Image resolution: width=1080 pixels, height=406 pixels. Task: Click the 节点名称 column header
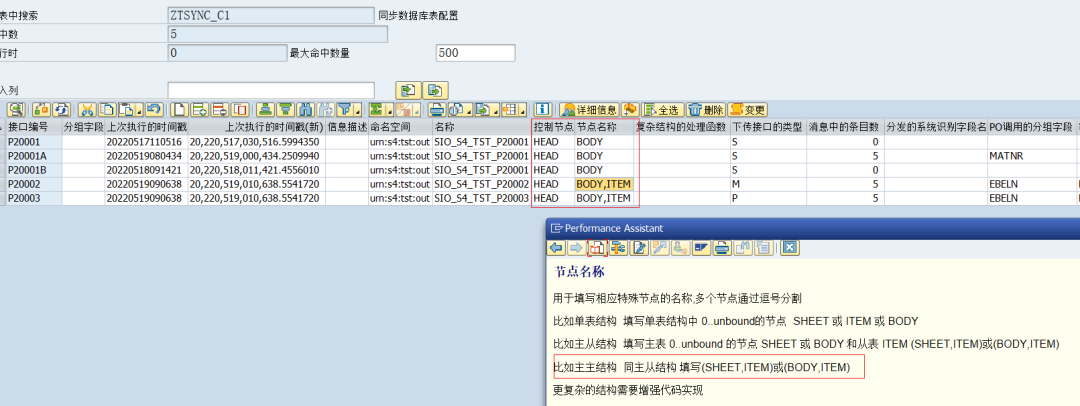[605, 127]
